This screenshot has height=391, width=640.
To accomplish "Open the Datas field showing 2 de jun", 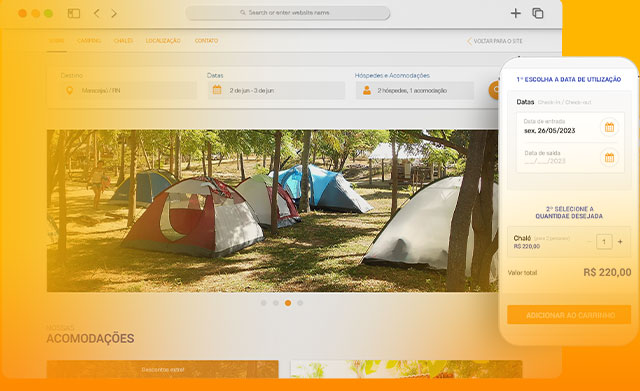I will coord(276,90).
